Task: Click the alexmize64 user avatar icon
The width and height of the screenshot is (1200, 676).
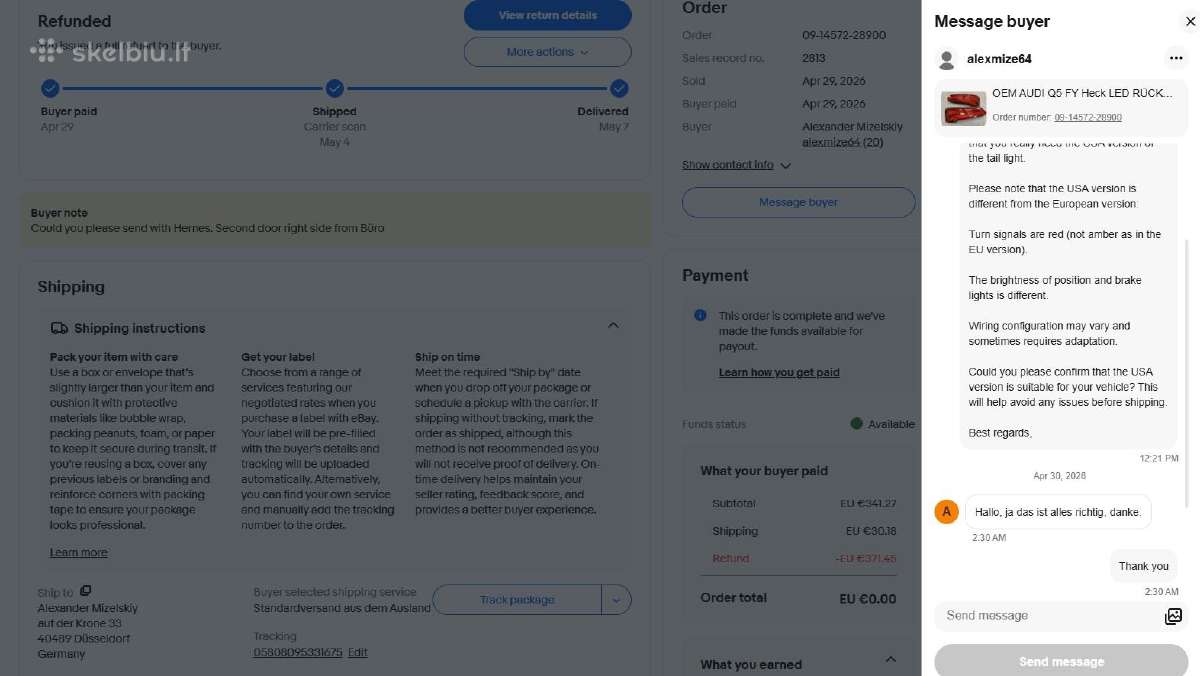Action: [946, 59]
